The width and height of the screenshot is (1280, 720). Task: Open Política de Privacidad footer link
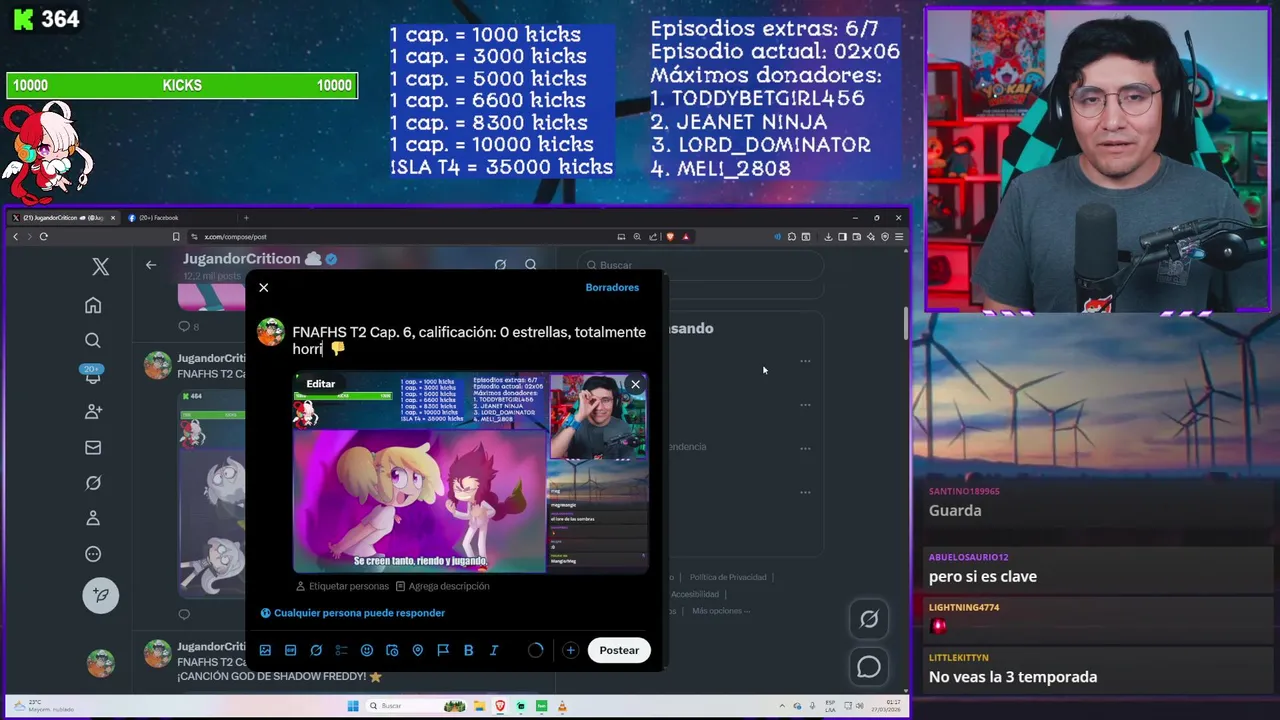(728, 577)
